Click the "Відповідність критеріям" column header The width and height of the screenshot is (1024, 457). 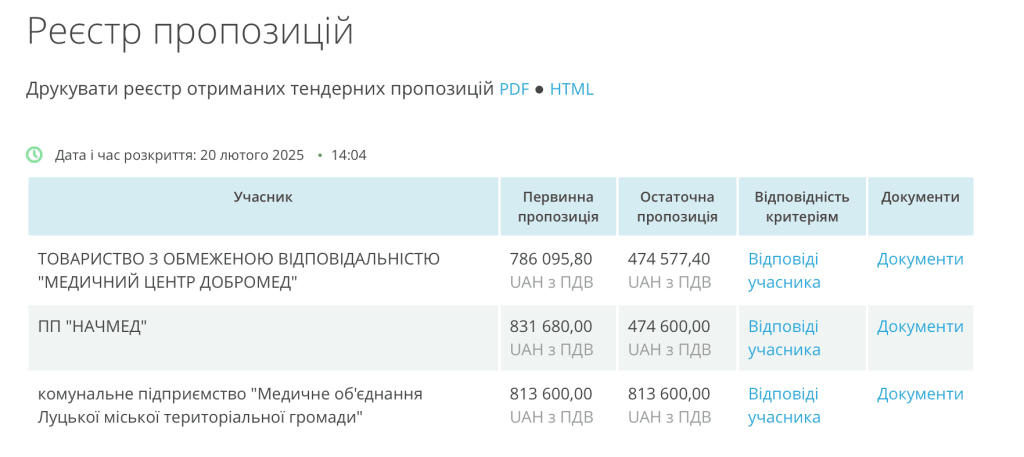click(x=802, y=207)
